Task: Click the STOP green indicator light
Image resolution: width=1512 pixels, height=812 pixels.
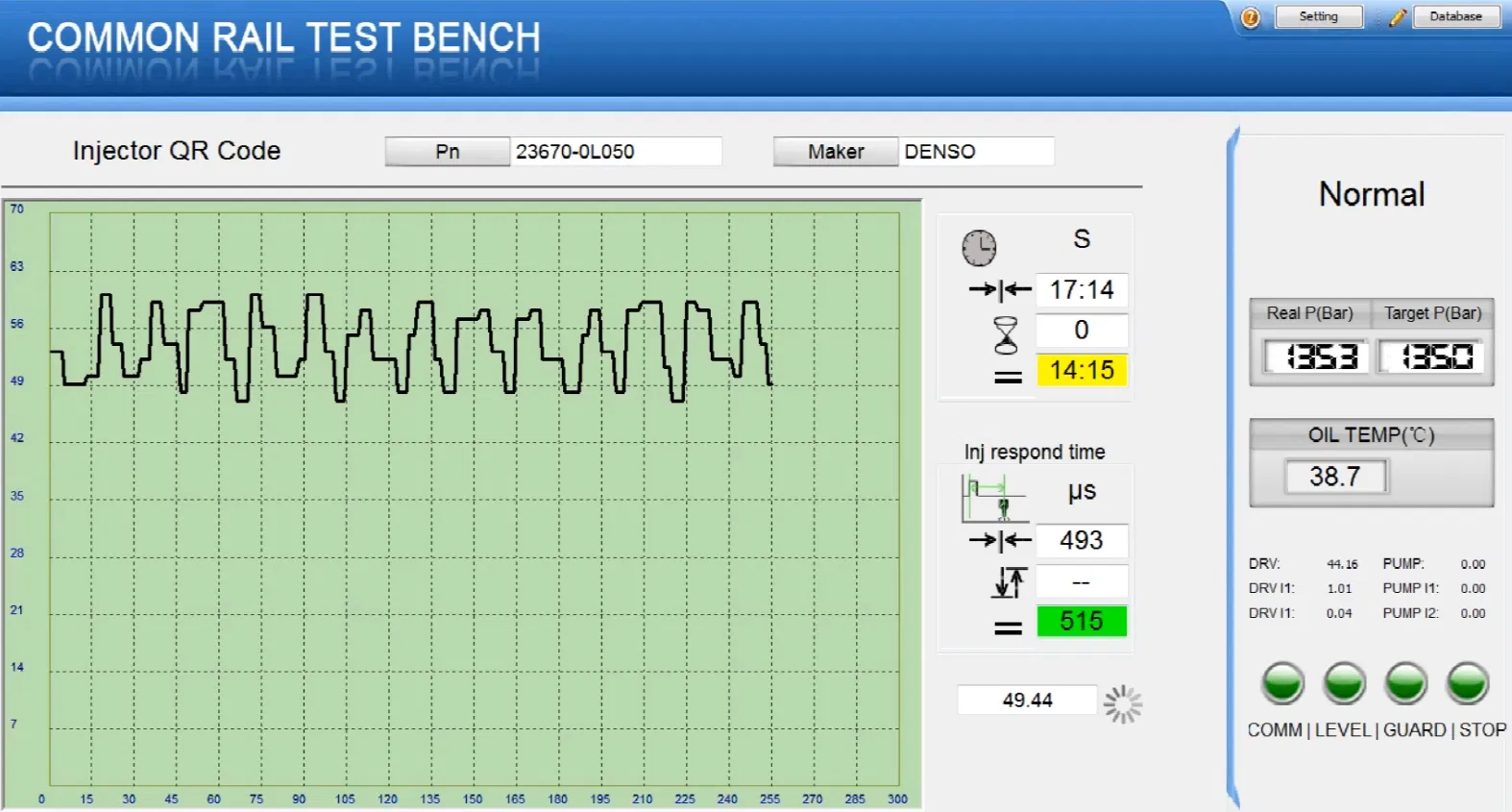Action: tap(1468, 683)
